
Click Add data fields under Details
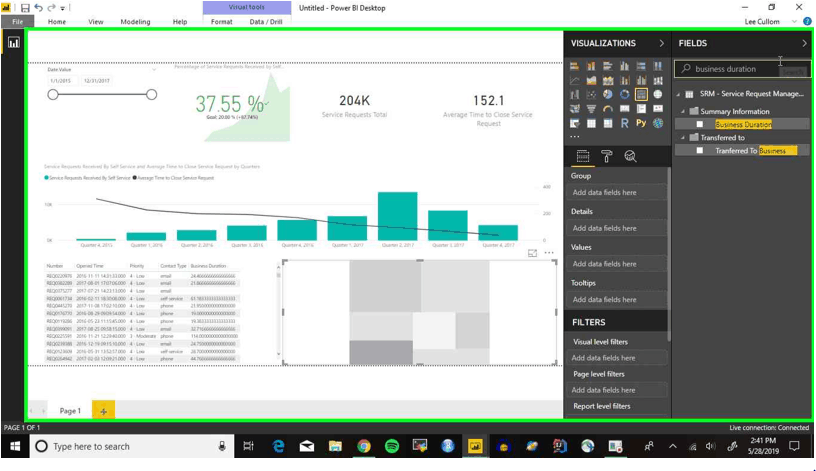616,228
